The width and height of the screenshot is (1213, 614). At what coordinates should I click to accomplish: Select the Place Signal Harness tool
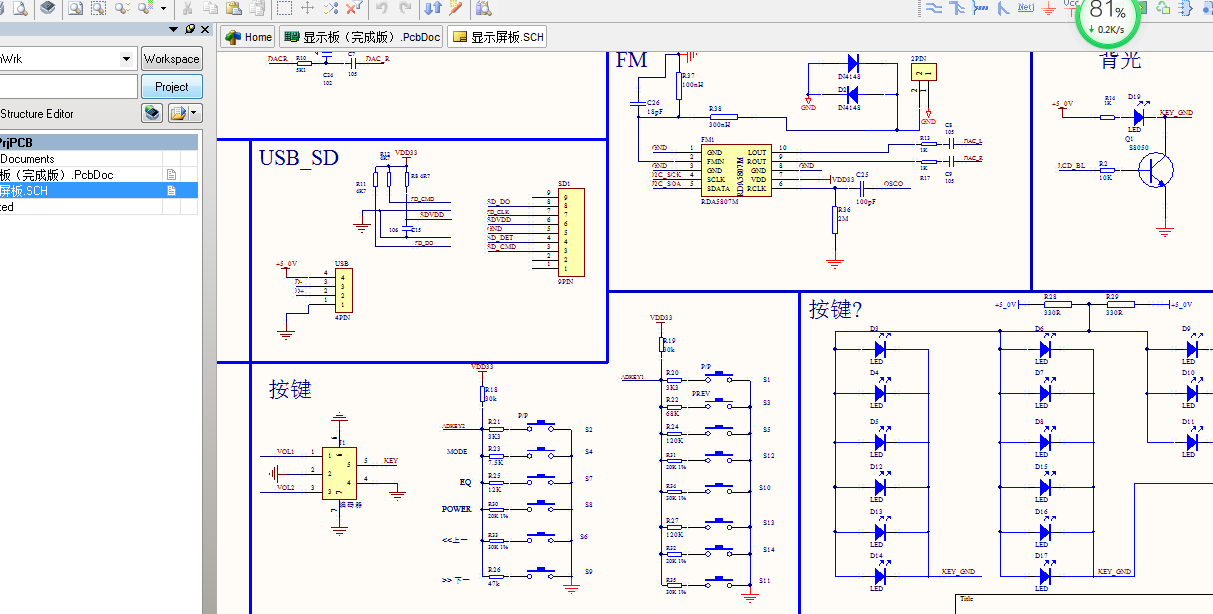[980, 8]
